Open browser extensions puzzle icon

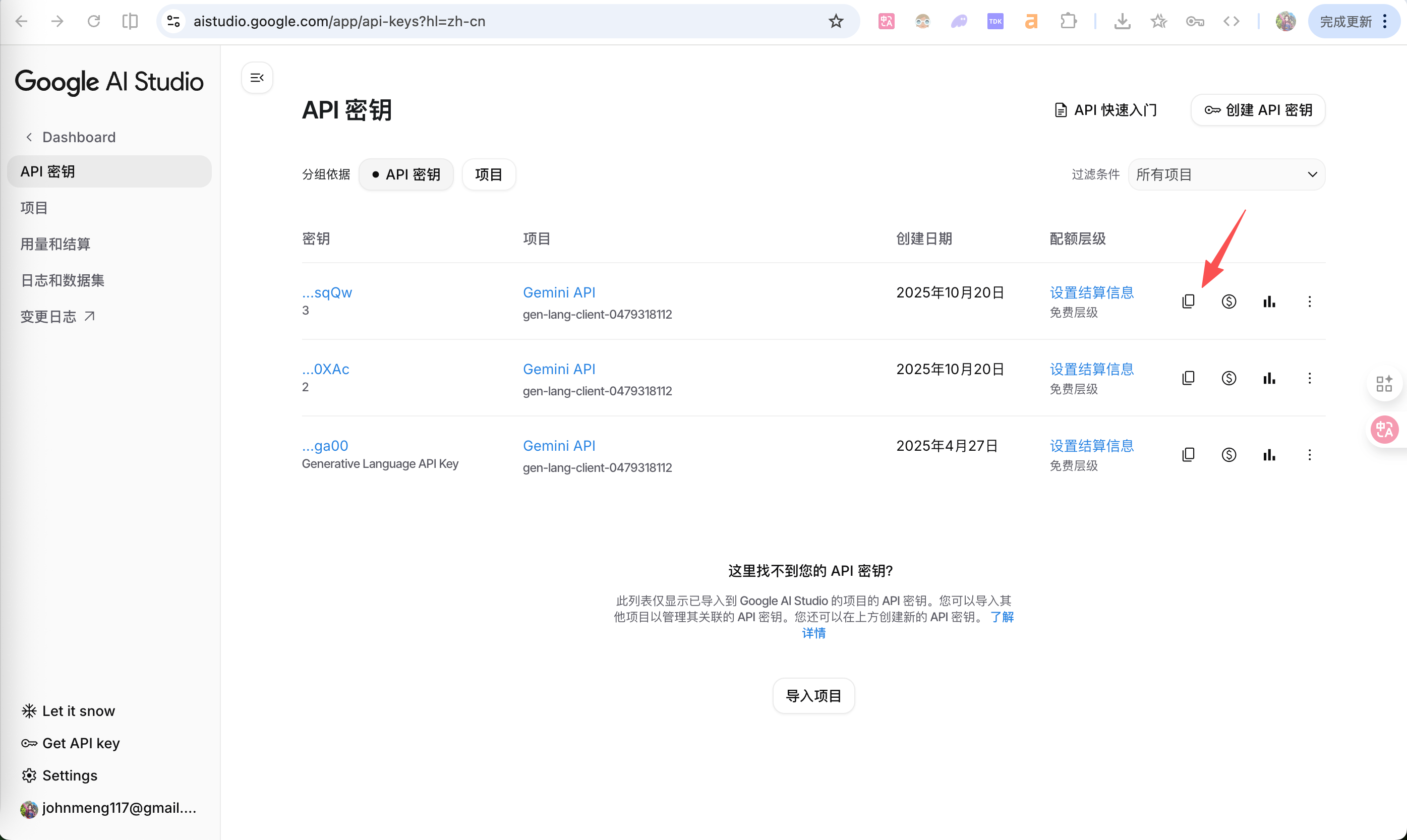1068,22
